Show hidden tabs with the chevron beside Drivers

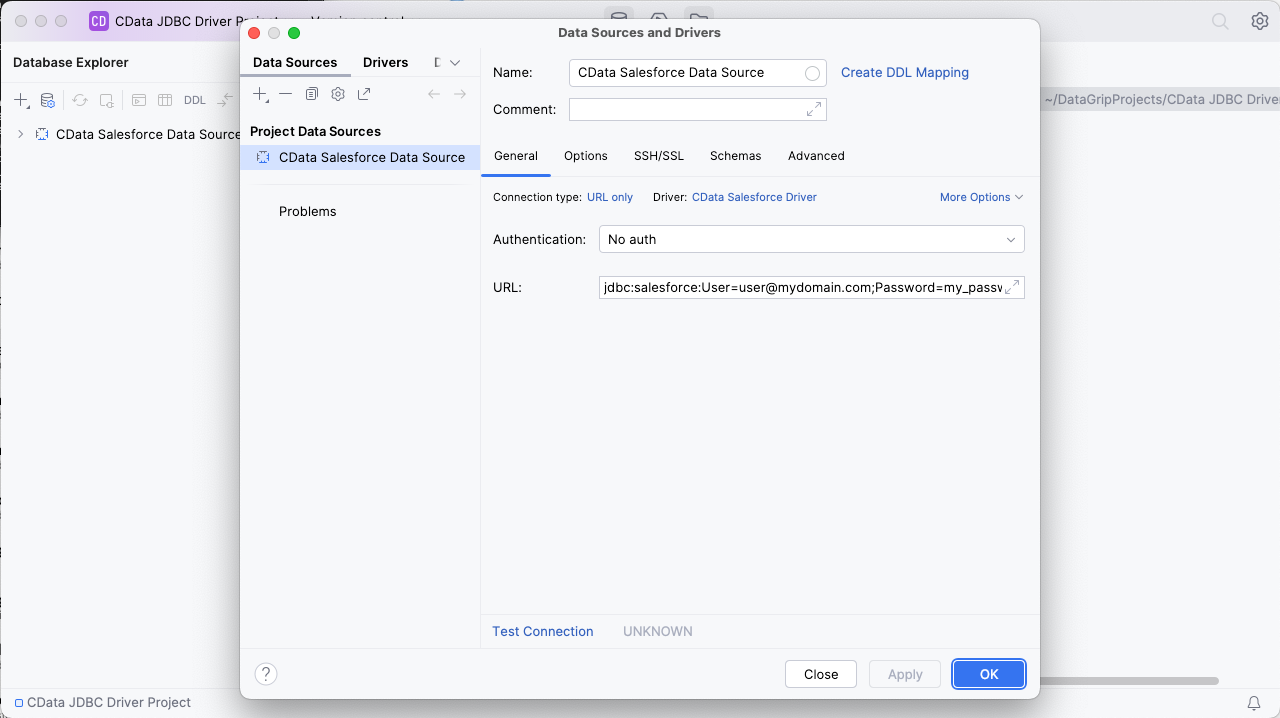[455, 63]
